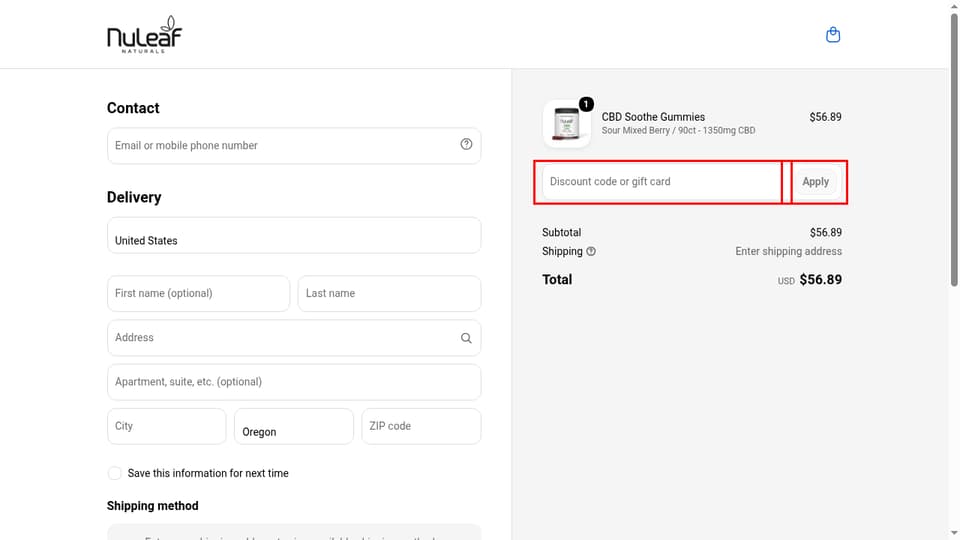Click the 'Shipping method' heading
The image size is (960, 540).
tap(152, 506)
